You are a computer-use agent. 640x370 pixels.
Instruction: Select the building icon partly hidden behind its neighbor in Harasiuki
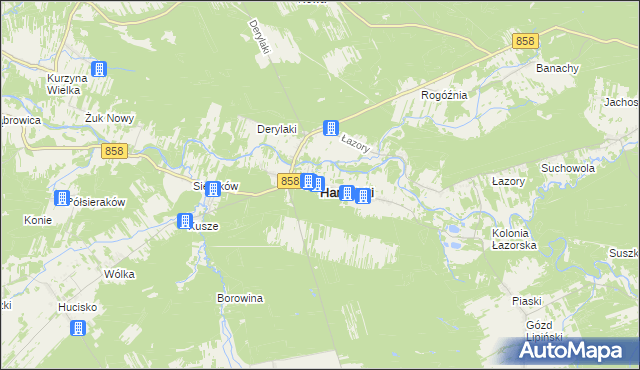[319, 184]
